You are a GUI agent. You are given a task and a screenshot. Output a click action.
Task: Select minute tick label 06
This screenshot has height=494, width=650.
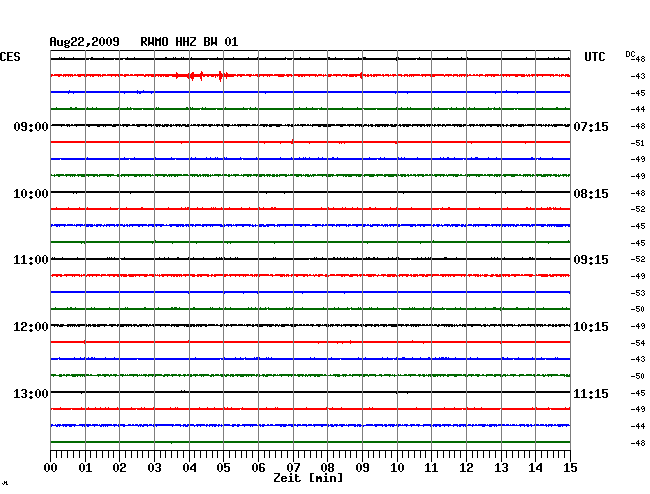pyautogui.click(x=258, y=467)
